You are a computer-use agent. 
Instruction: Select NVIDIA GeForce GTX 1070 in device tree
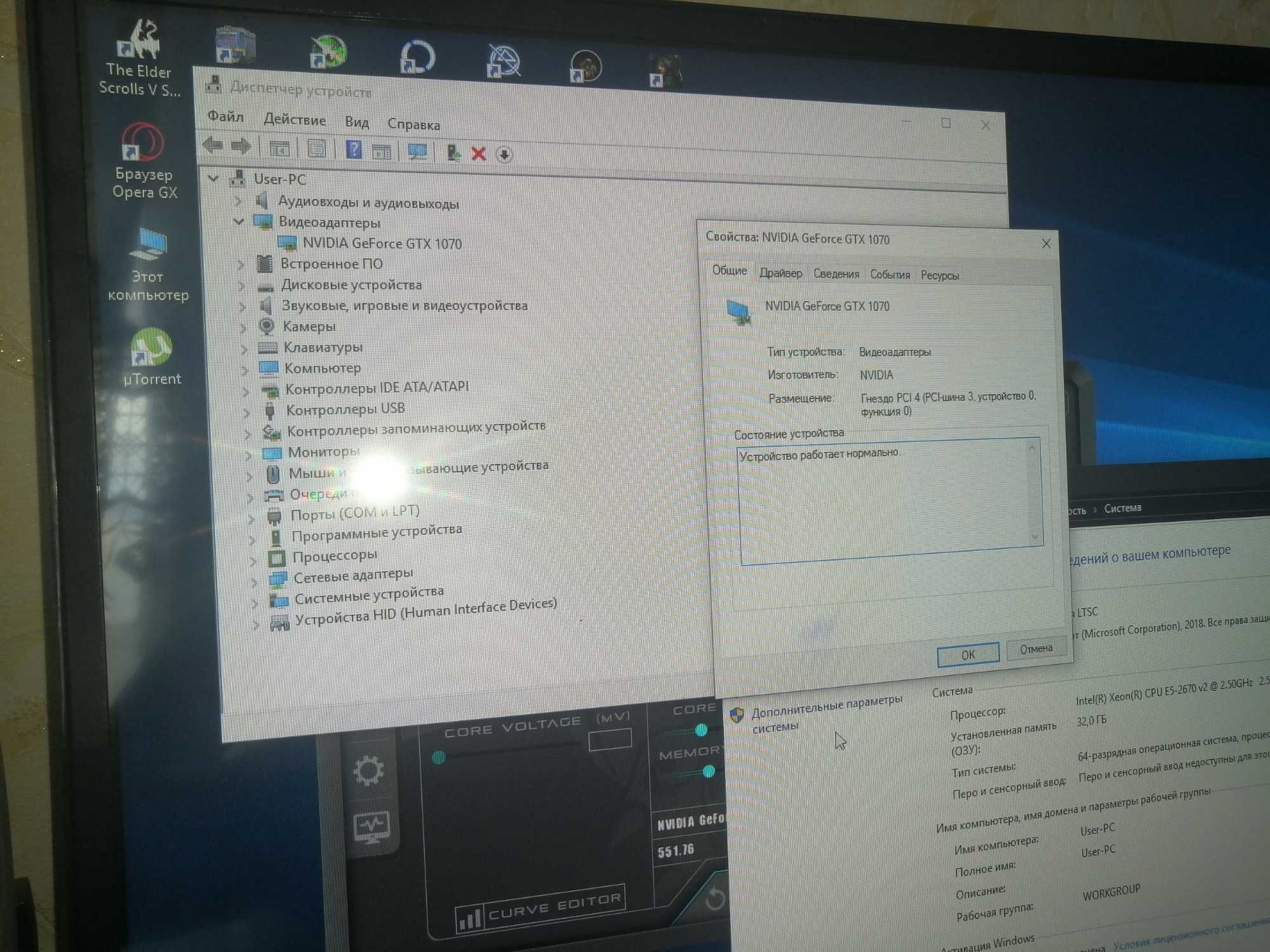[382, 243]
